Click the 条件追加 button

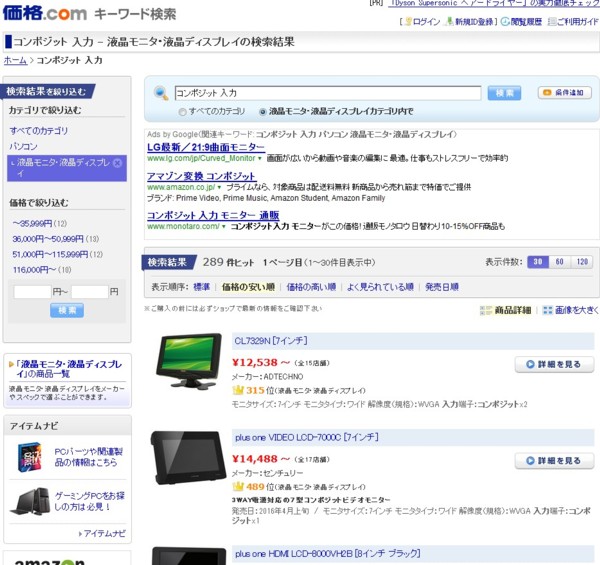[565, 93]
